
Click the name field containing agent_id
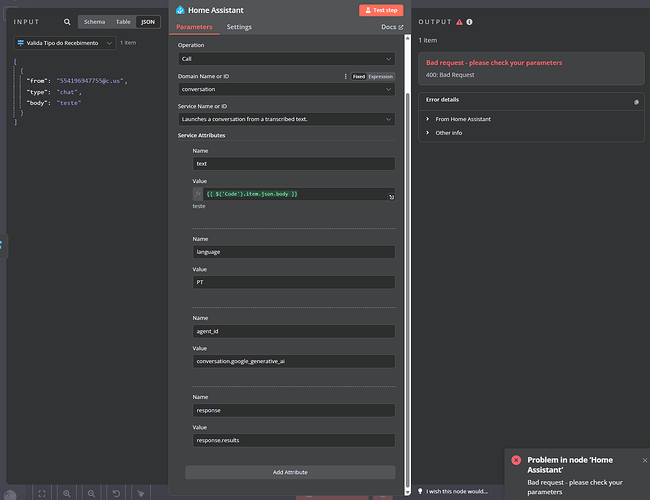click(294, 331)
